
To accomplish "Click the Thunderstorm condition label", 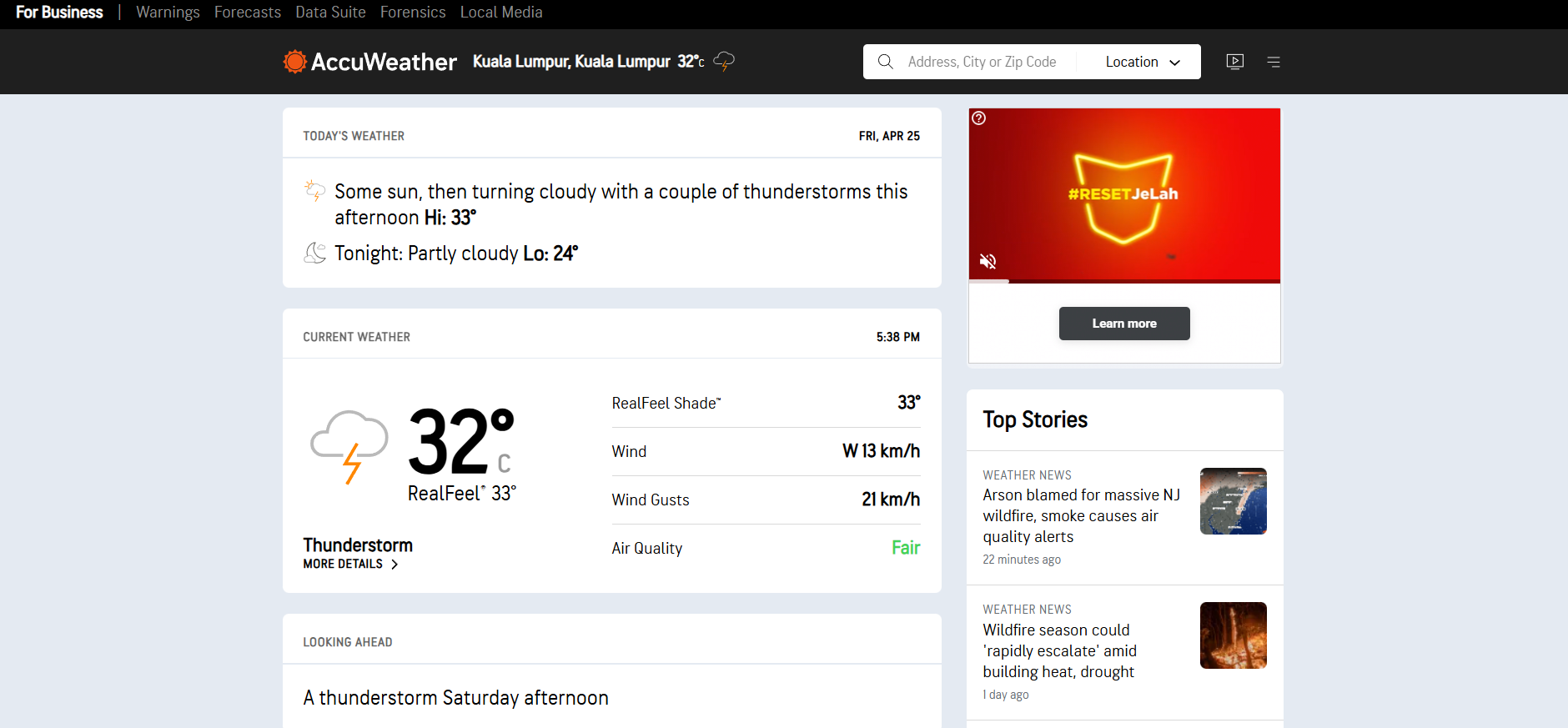I will 358,545.
